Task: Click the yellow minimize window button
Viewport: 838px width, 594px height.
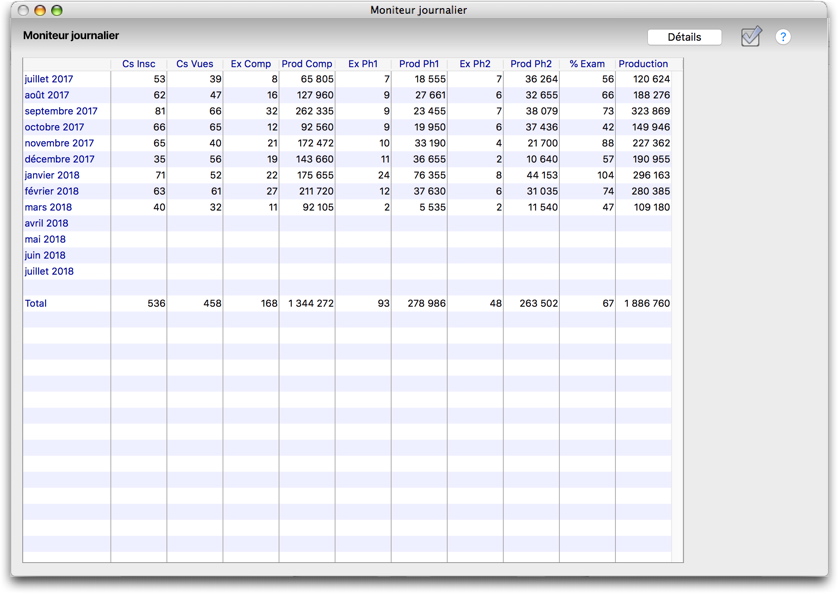Action: (x=40, y=10)
